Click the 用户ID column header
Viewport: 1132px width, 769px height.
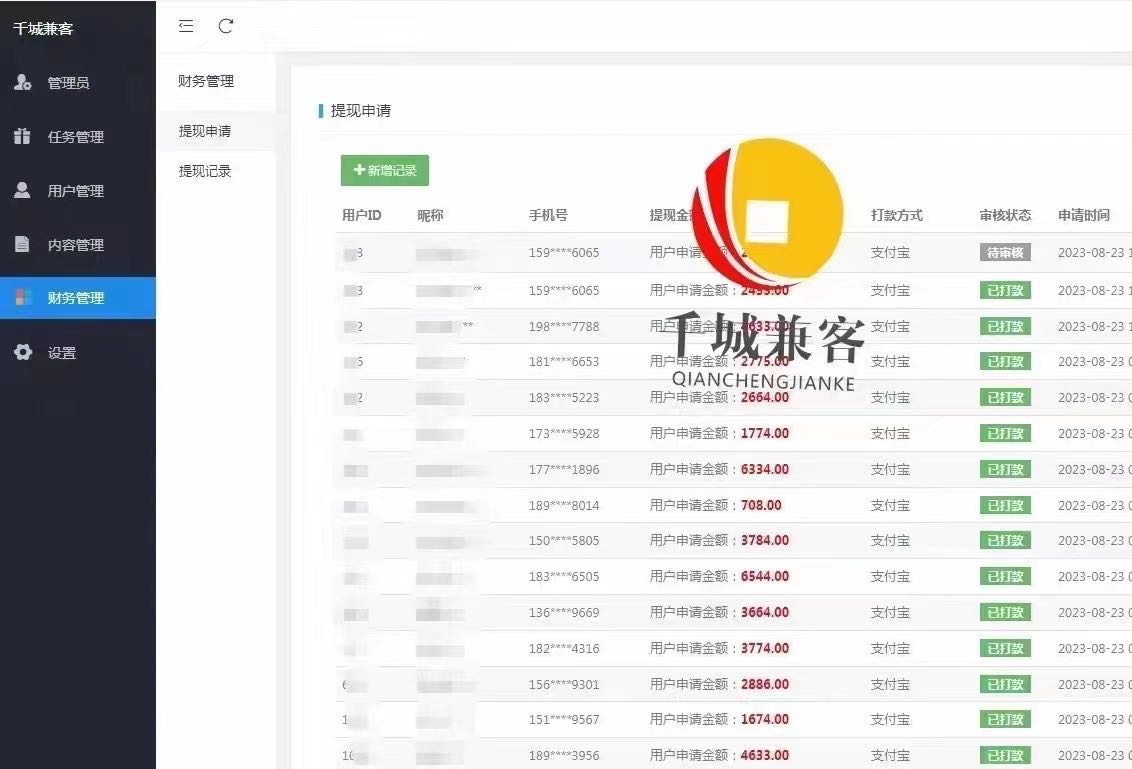pos(362,215)
